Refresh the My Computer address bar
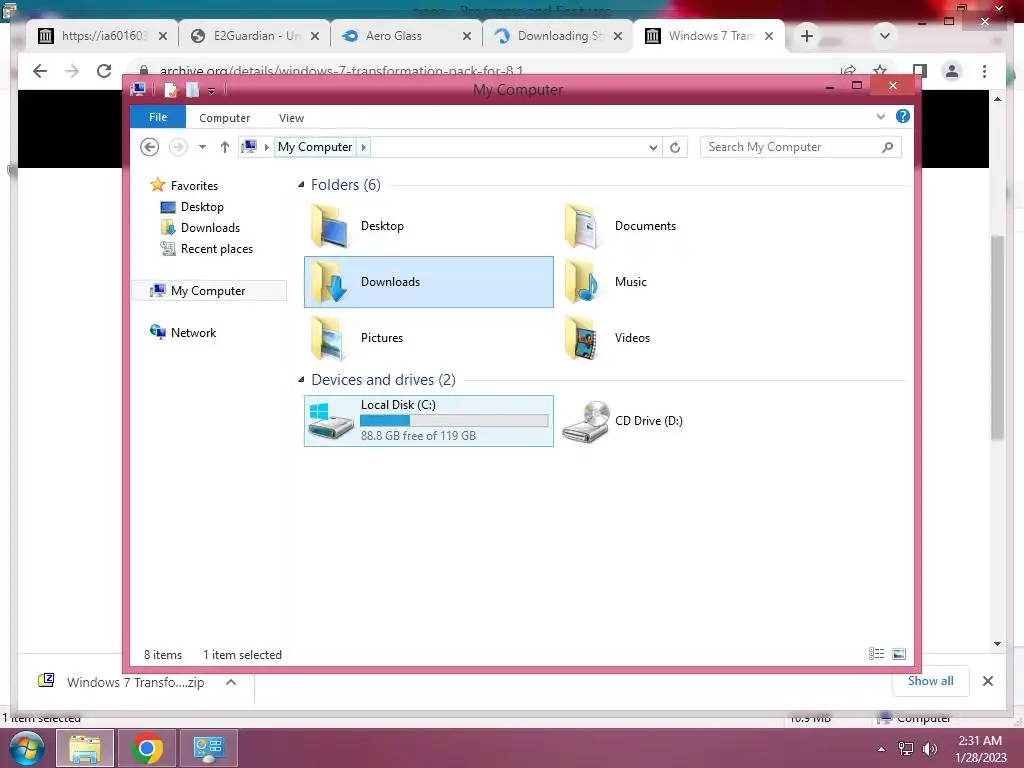The height and width of the screenshot is (768, 1024). click(x=675, y=148)
